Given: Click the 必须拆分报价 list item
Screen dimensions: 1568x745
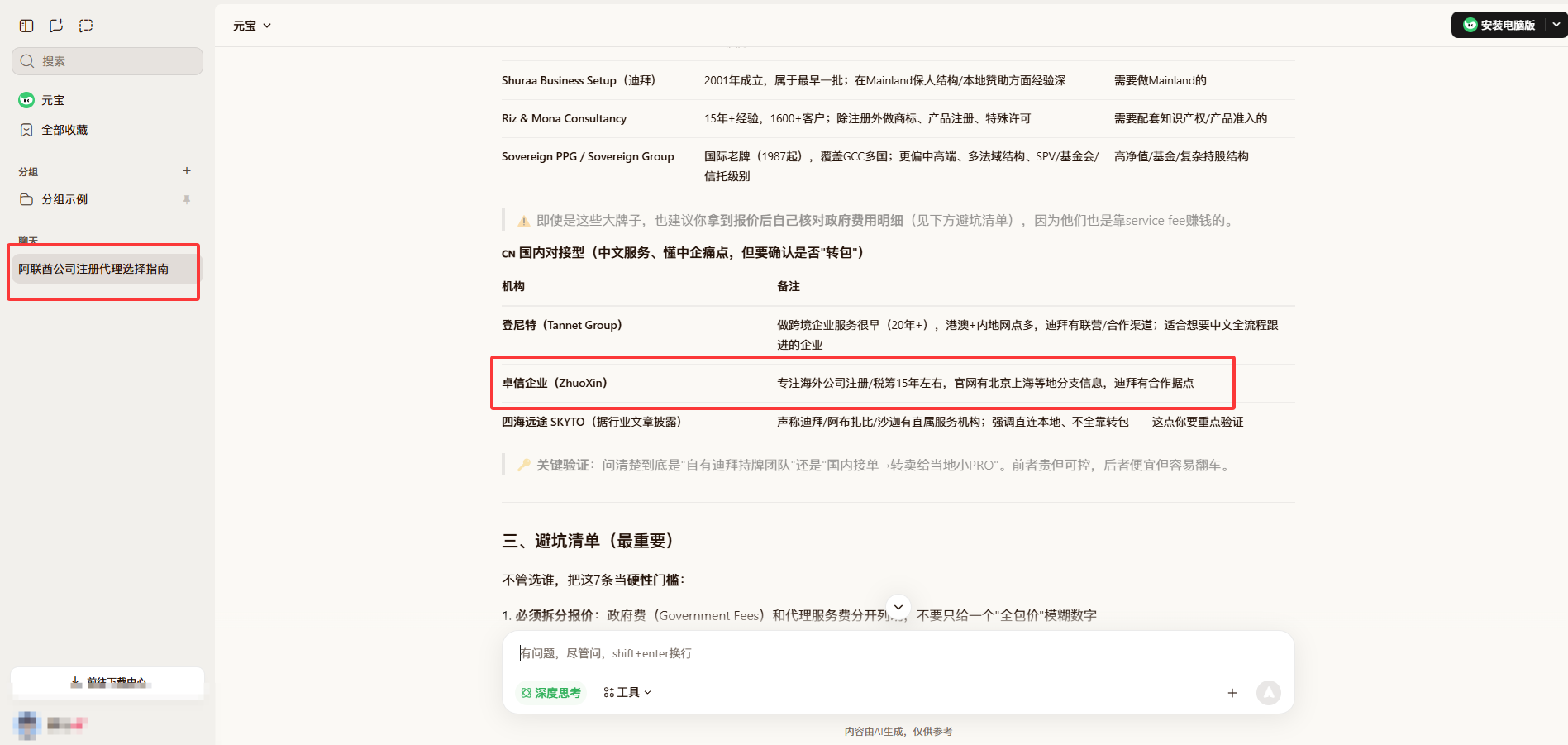Looking at the screenshot, I should click(x=799, y=615).
